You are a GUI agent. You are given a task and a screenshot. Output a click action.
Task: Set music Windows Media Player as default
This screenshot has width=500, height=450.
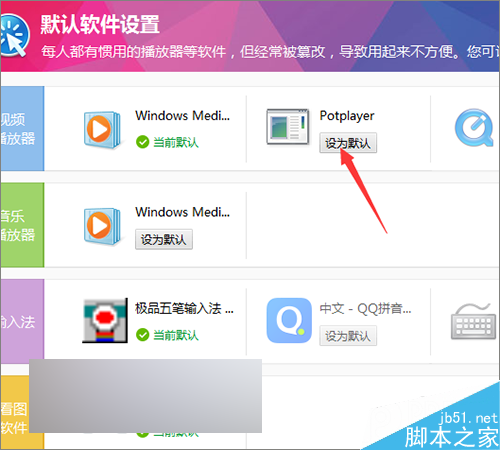coord(164,239)
